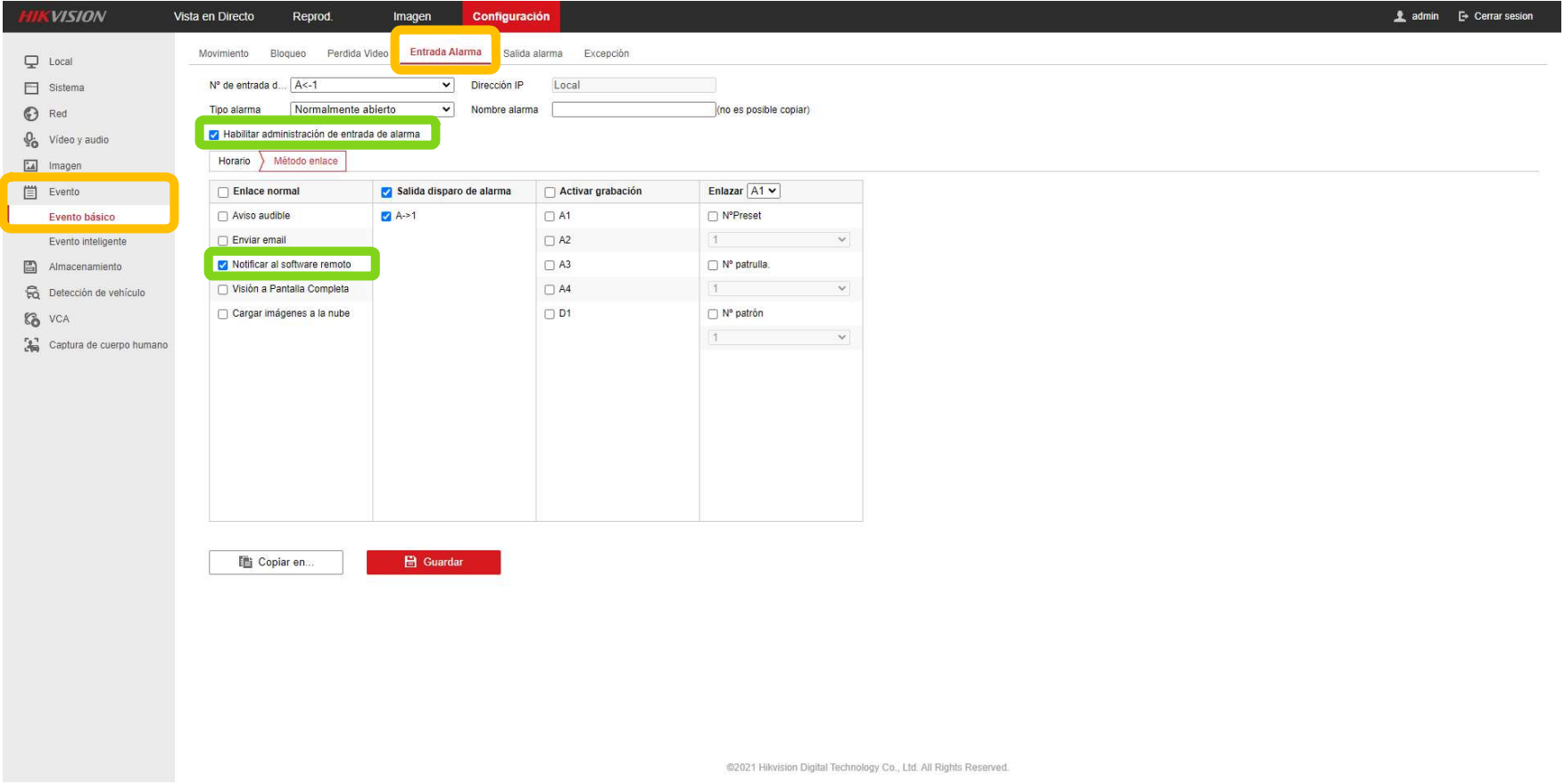This screenshot has width=1564, height=784.
Task: Select the Vídeo y audio icon
Action: [x=31, y=140]
